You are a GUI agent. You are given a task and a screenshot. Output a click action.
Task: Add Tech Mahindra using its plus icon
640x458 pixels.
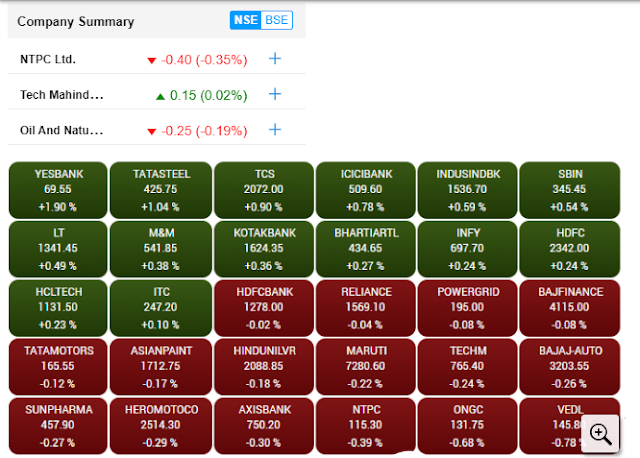tap(275, 94)
